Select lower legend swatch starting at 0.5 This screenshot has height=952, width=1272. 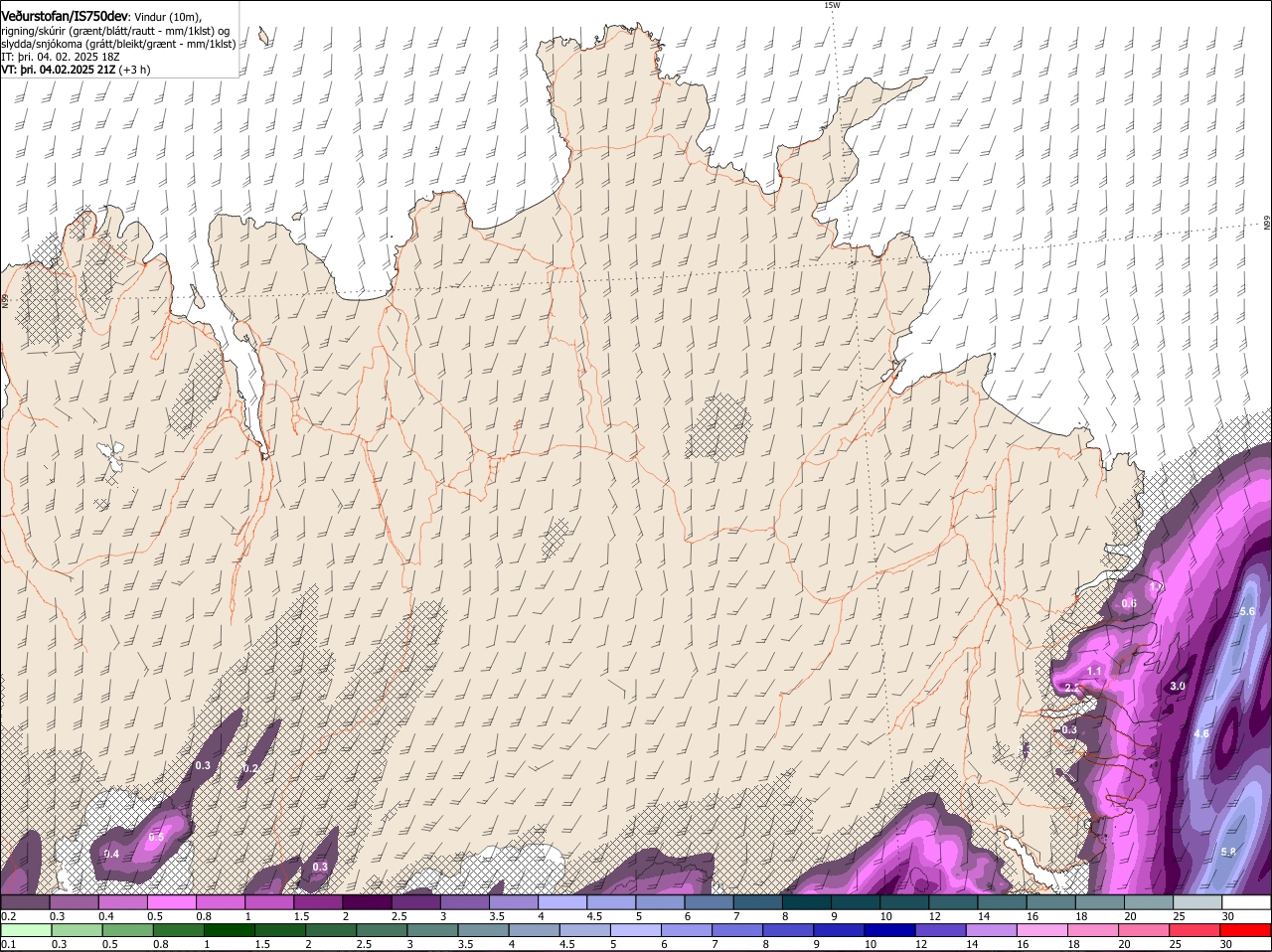(x=128, y=930)
